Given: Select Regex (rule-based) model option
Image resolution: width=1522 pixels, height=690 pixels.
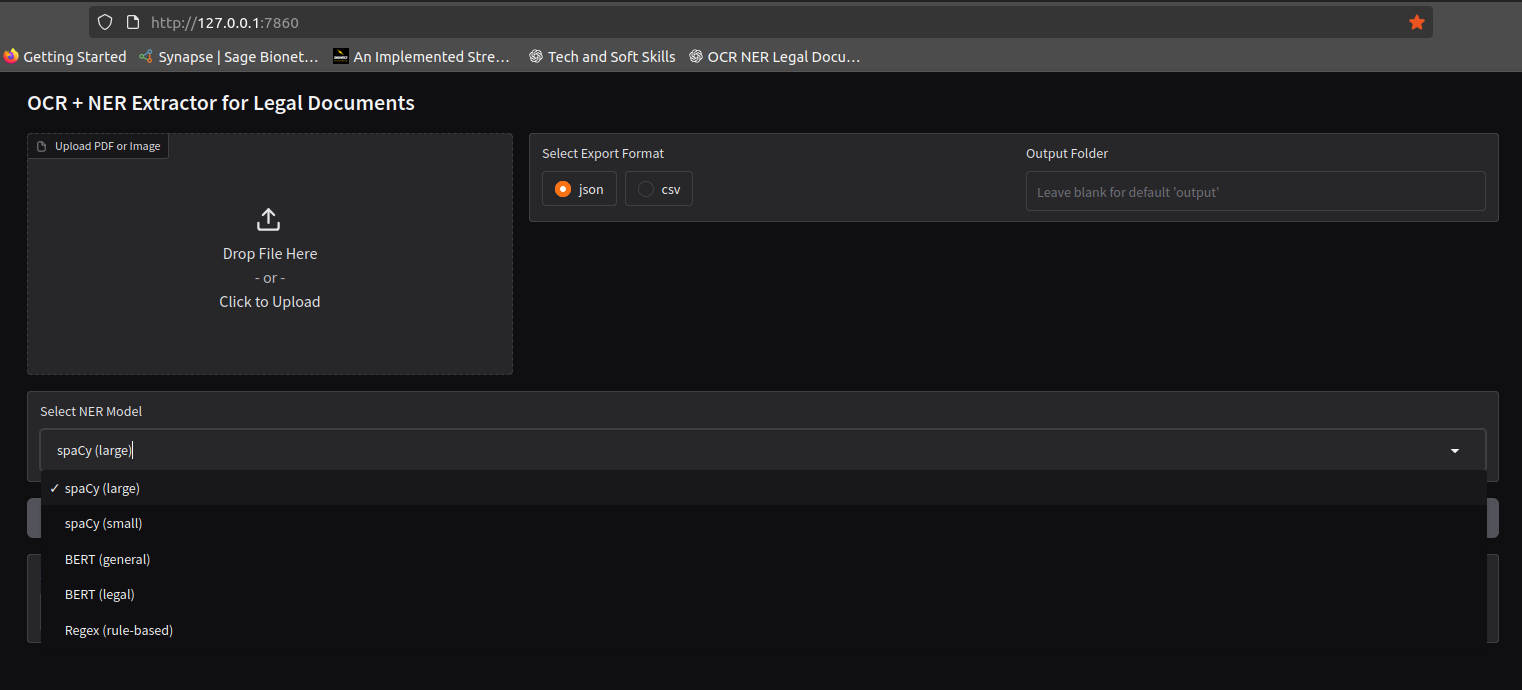Looking at the screenshot, I should pos(118,631).
